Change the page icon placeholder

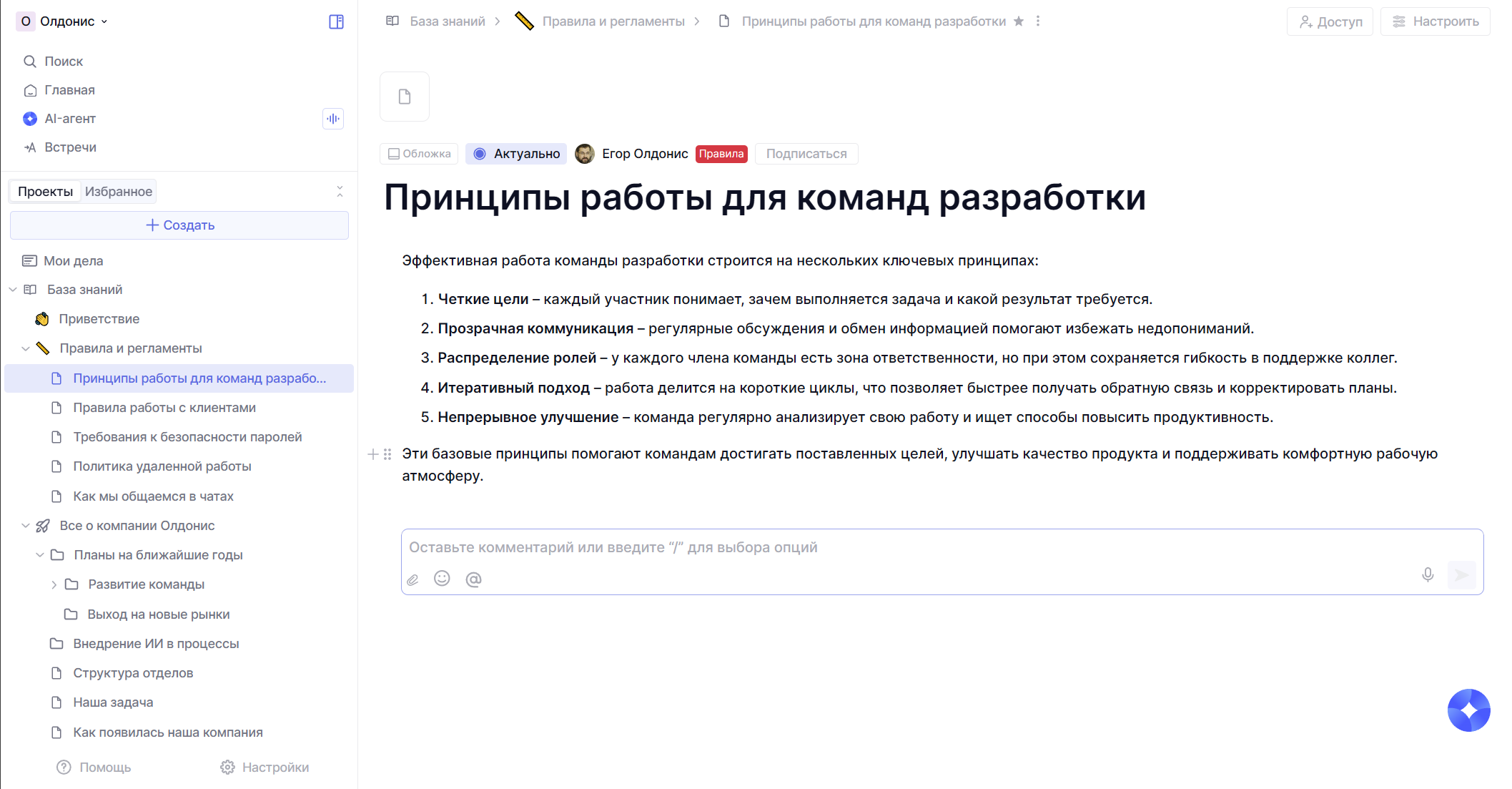pos(405,97)
